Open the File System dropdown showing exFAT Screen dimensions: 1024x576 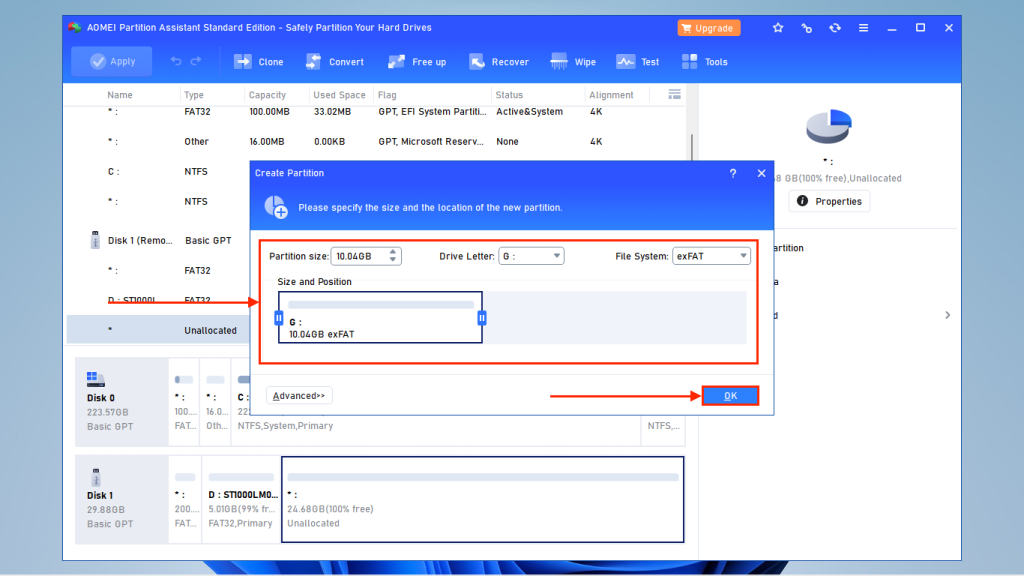tap(711, 255)
